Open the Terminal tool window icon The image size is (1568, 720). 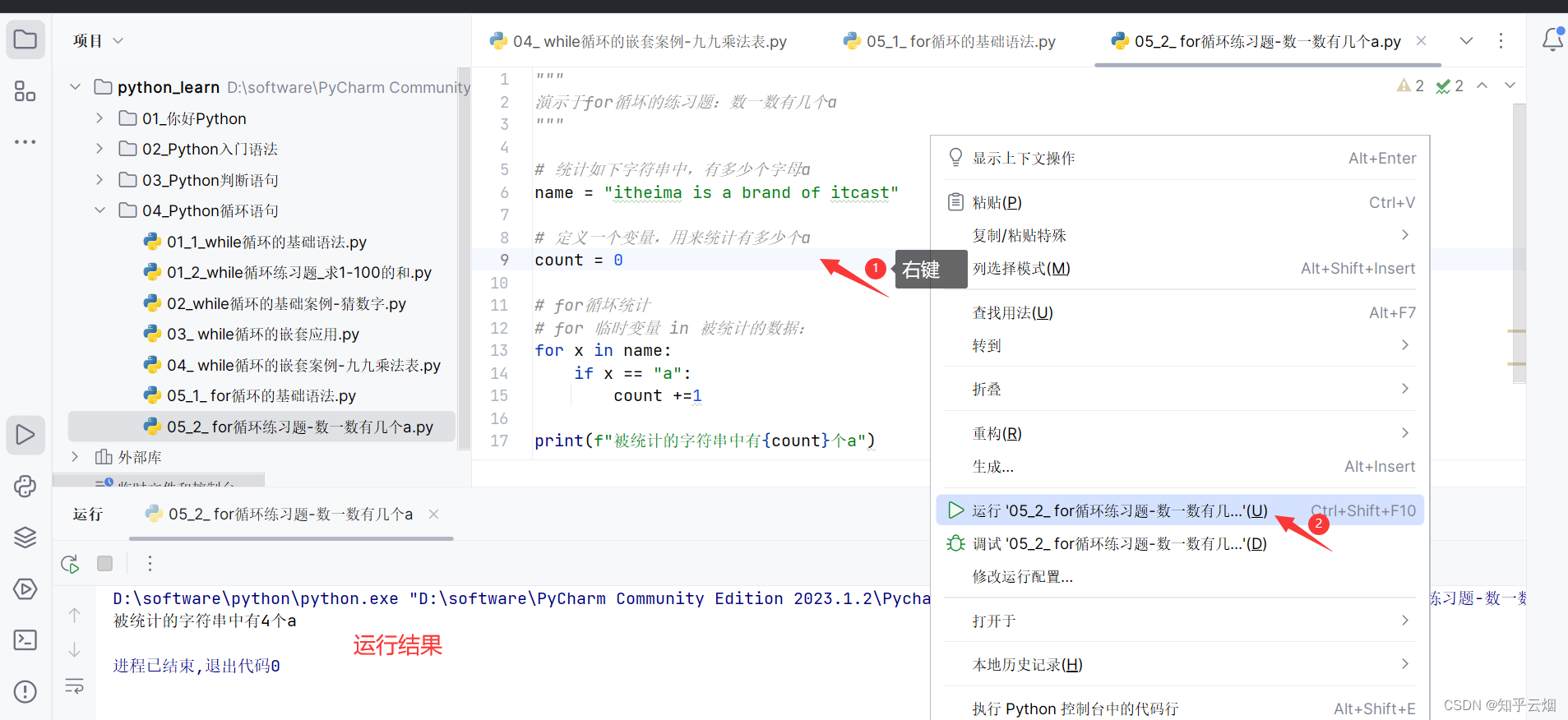(25, 640)
